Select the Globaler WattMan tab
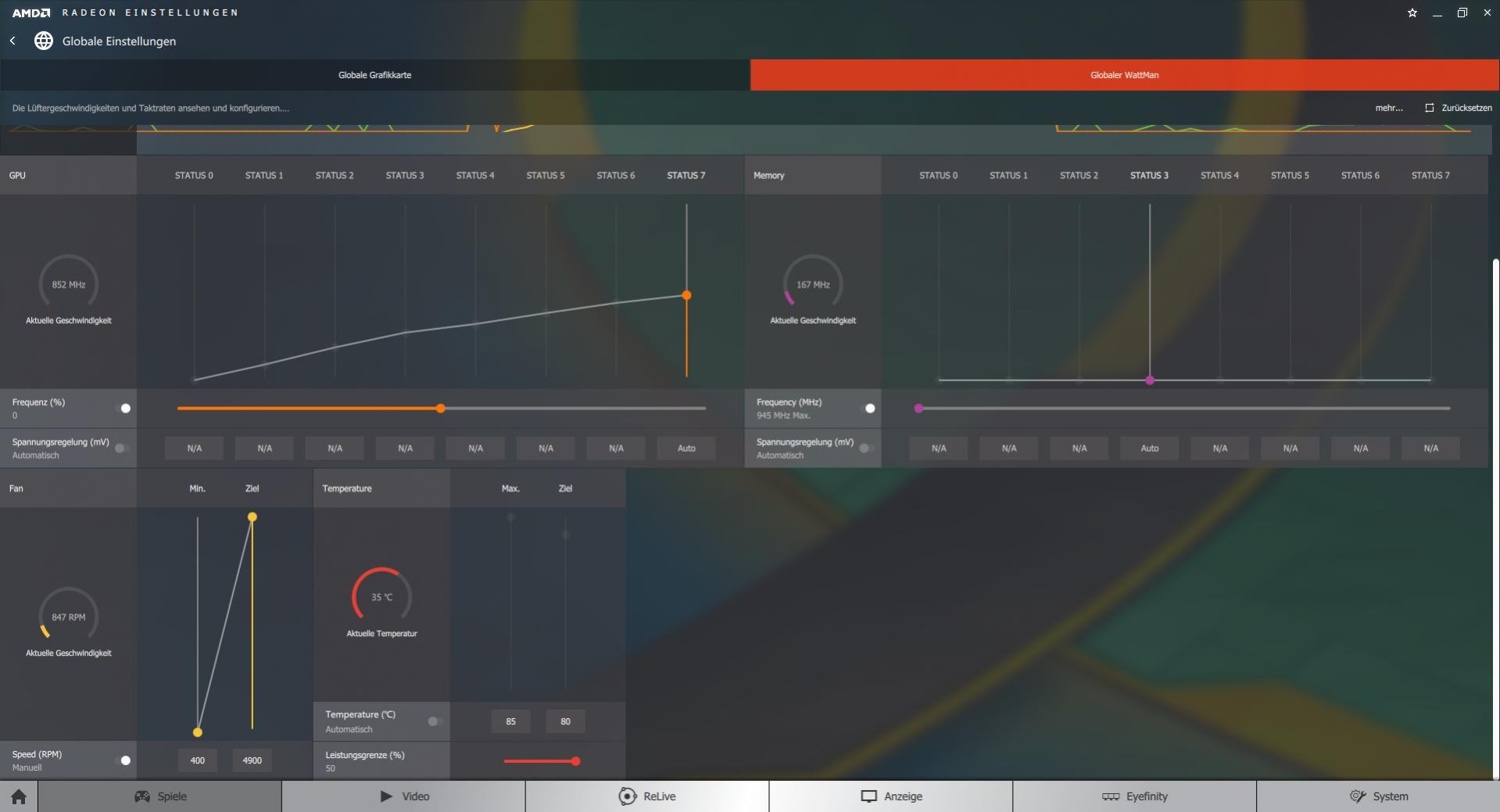Image resolution: width=1500 pixels, height=812 pixels. coord(1125,75)
